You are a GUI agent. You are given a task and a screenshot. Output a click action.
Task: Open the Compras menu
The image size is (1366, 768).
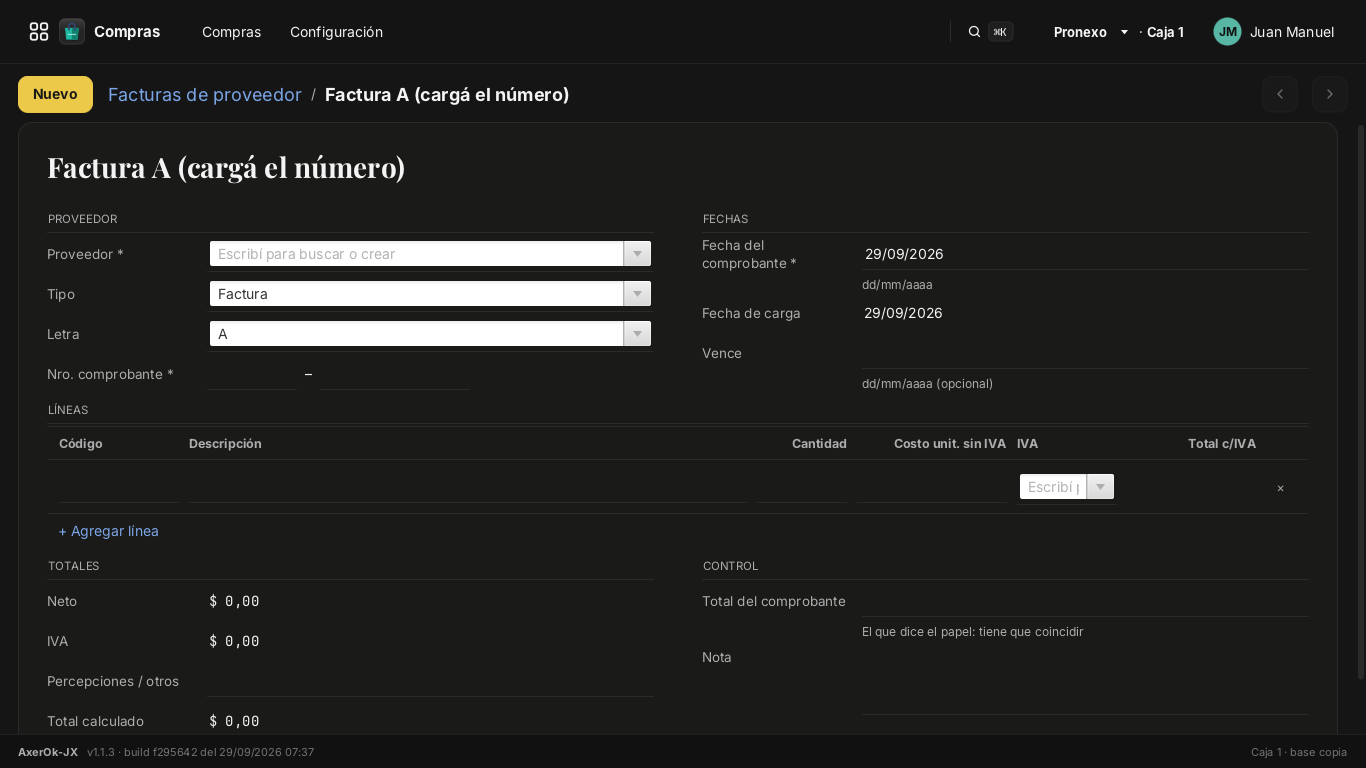[x=231, y=32]
